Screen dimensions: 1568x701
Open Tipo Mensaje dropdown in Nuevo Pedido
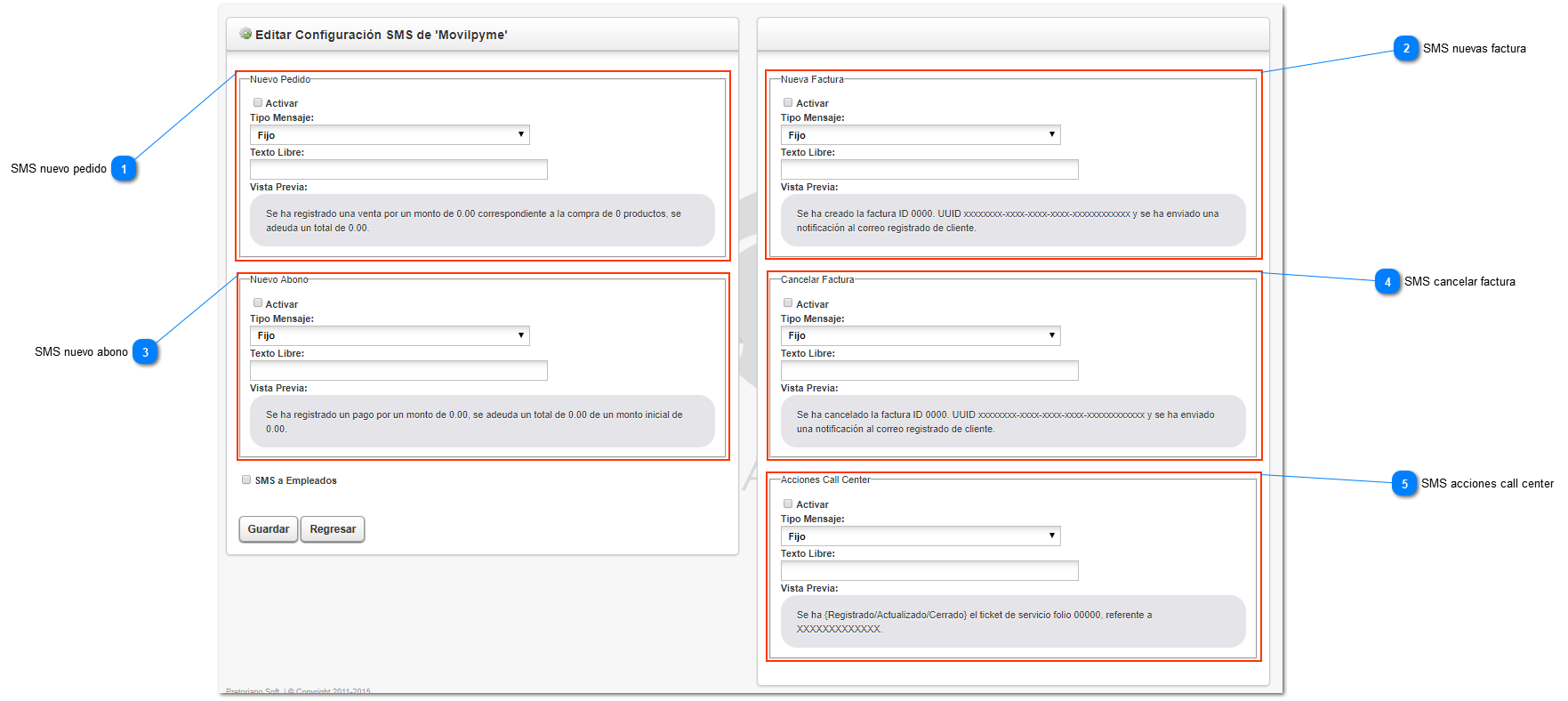tap(390, 135)
